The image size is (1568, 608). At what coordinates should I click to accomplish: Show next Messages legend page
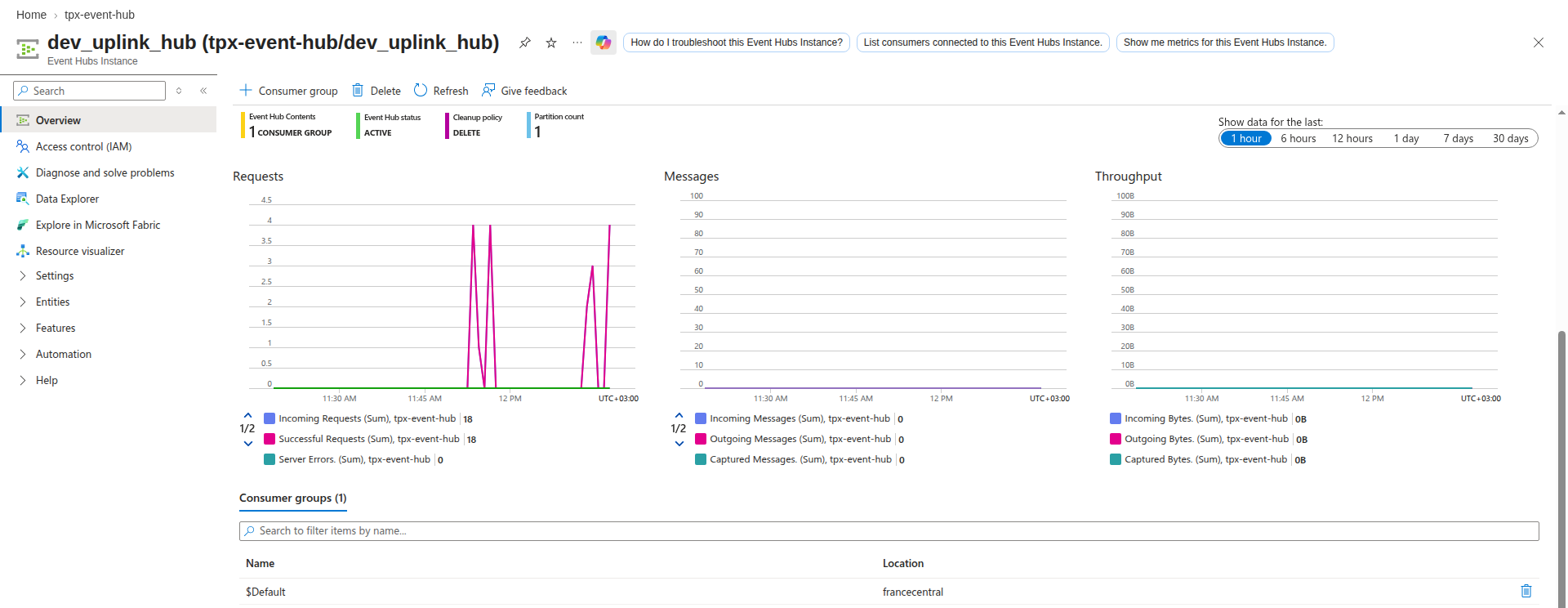pyautogui.click(x=679, y=444)
